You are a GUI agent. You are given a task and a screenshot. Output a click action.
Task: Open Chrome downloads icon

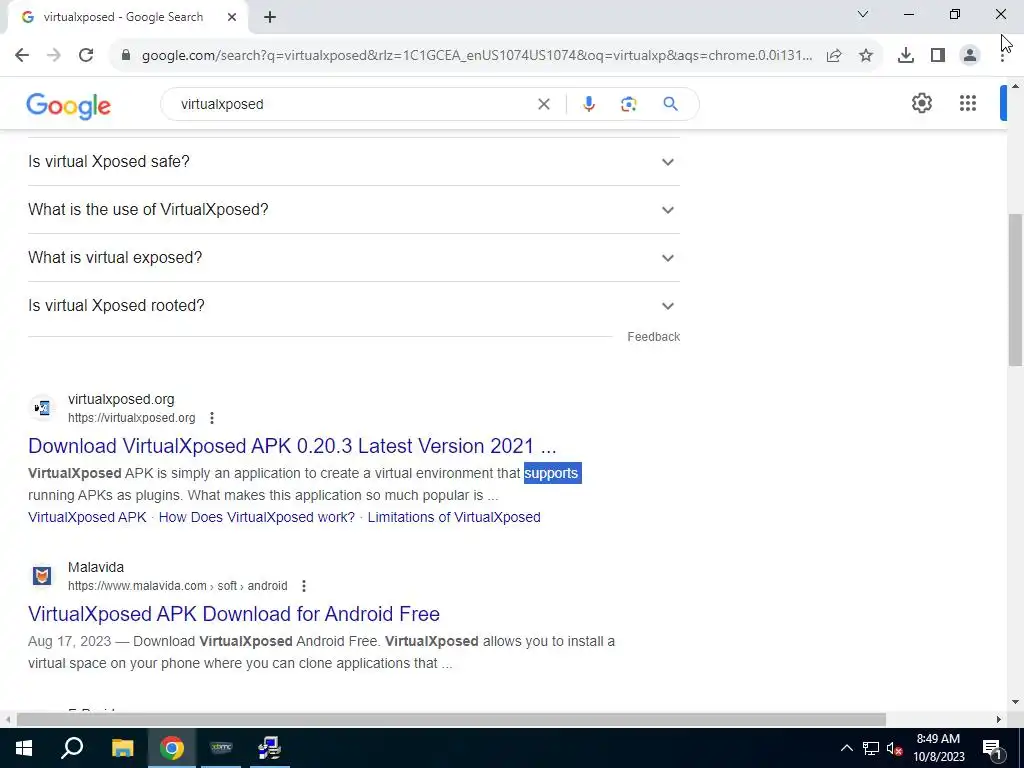coord(905,56)
